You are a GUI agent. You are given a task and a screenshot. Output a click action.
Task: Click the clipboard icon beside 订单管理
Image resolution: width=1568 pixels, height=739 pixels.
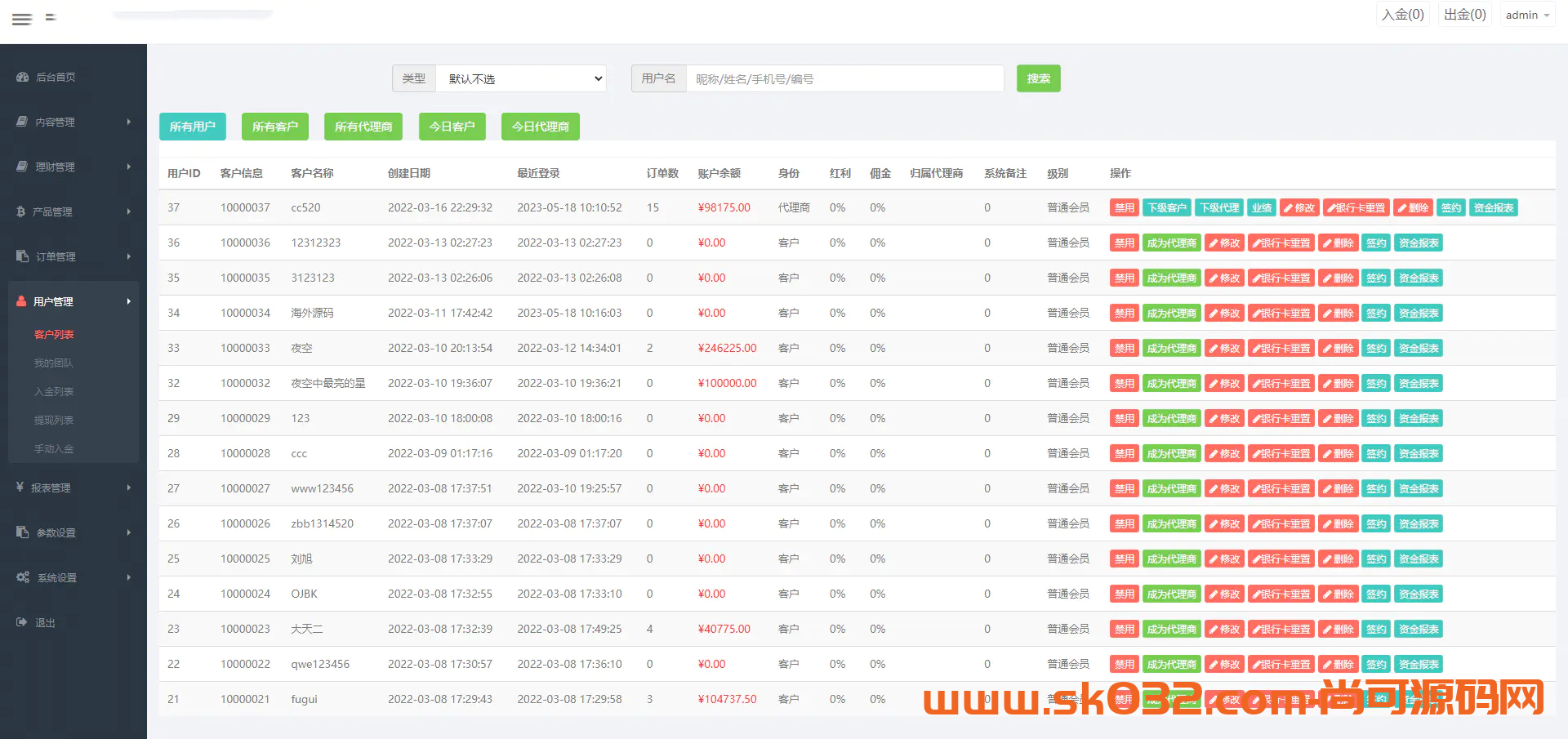point(22,256)
